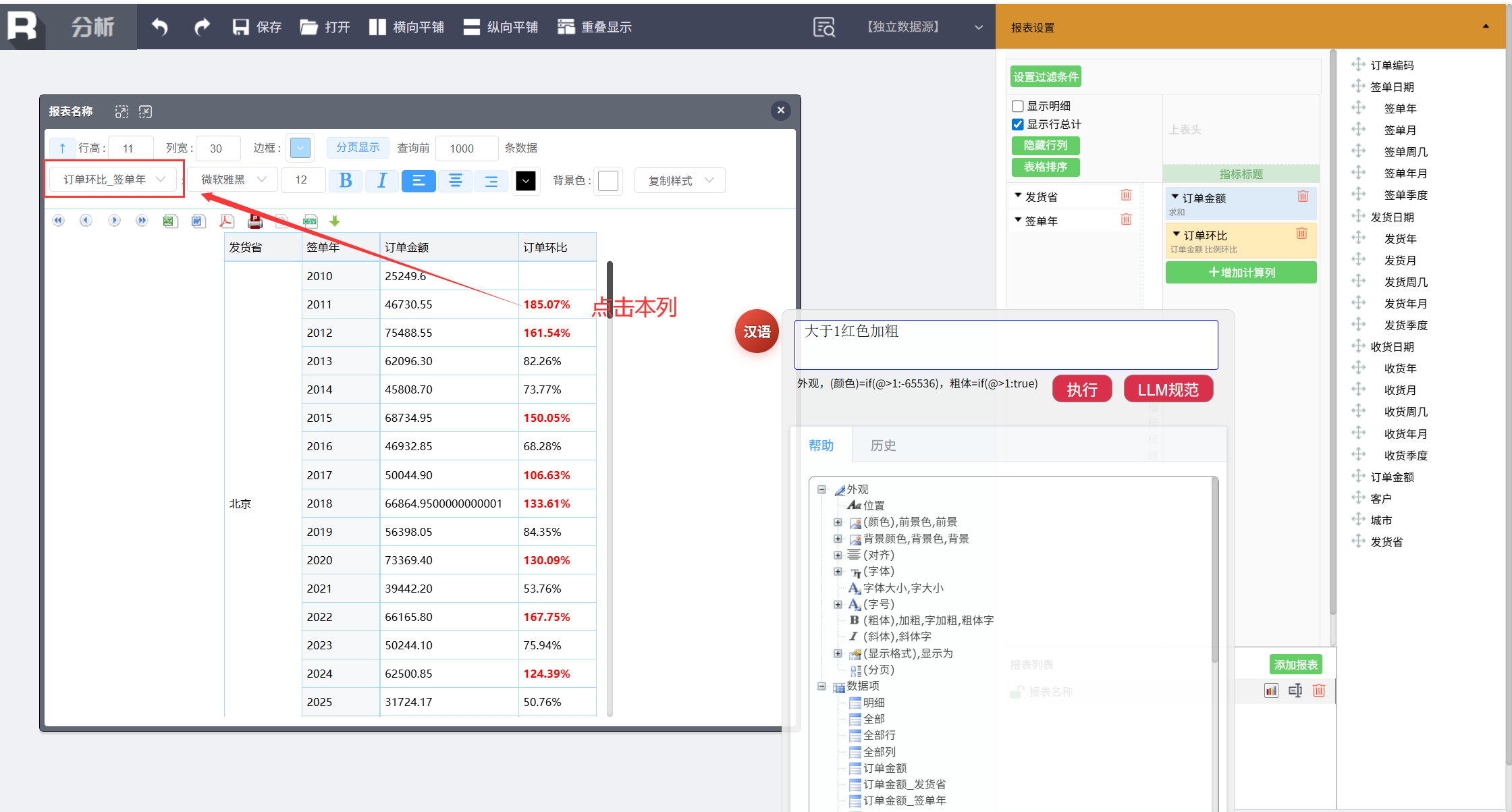Switch to the 历史 tab
Screen dimensions: 1512x812
[882, 445]
